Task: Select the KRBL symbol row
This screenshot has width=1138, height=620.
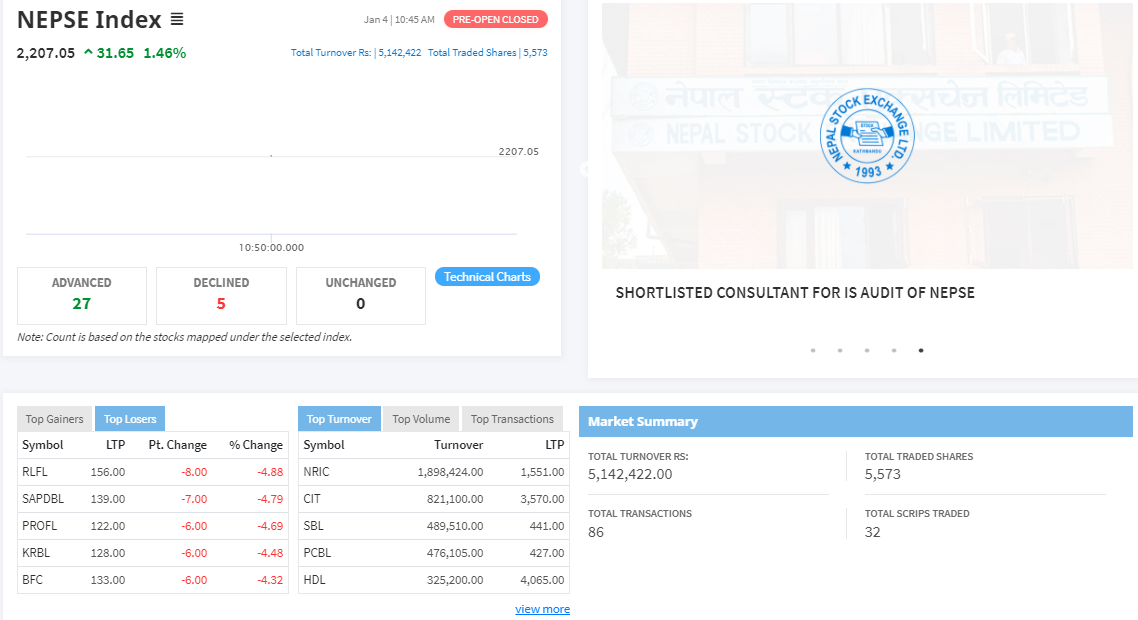Action: tap(152, 552)
